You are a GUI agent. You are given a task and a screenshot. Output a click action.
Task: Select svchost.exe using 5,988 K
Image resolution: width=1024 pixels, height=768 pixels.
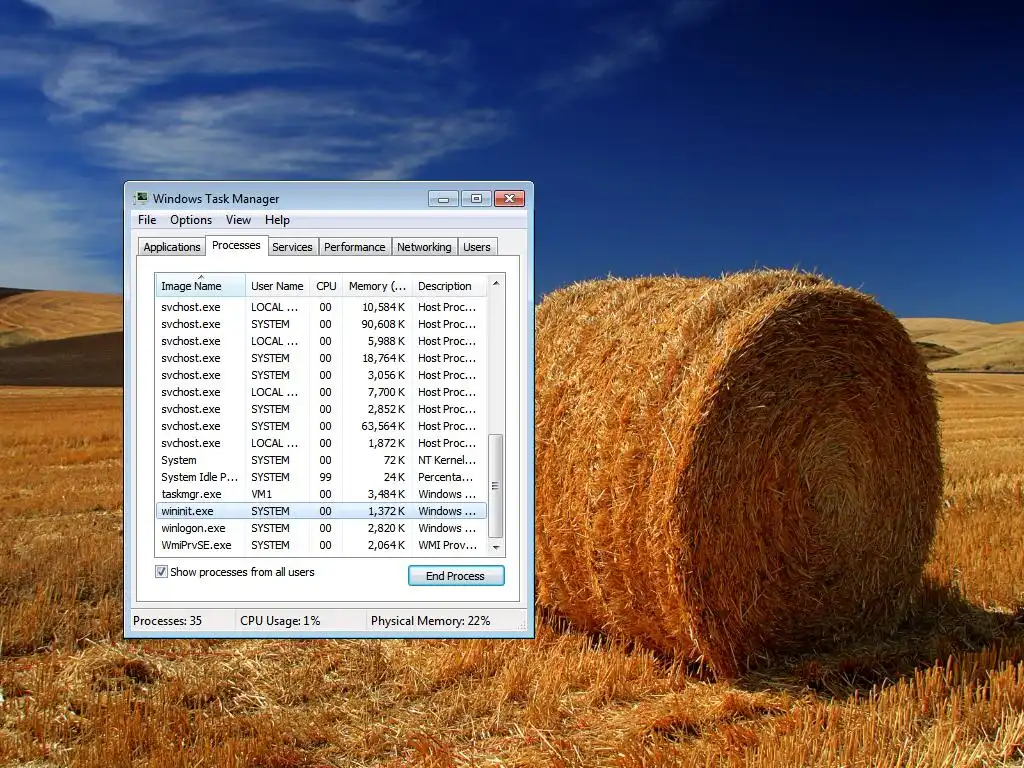[321, 342]
